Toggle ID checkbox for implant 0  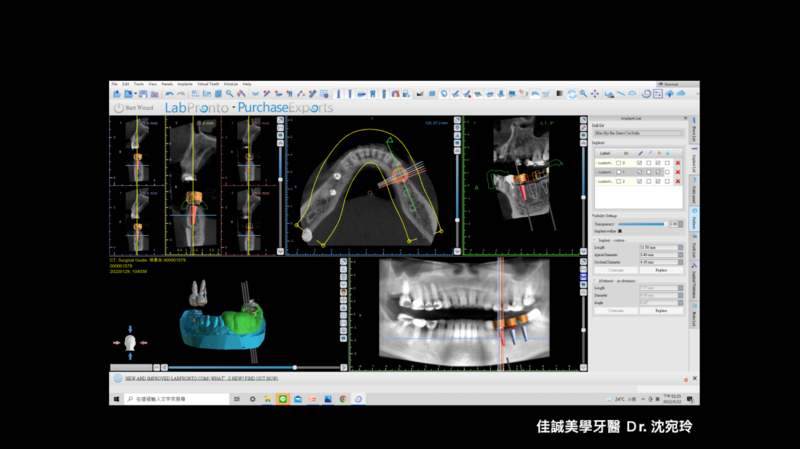tap(619, 162)
